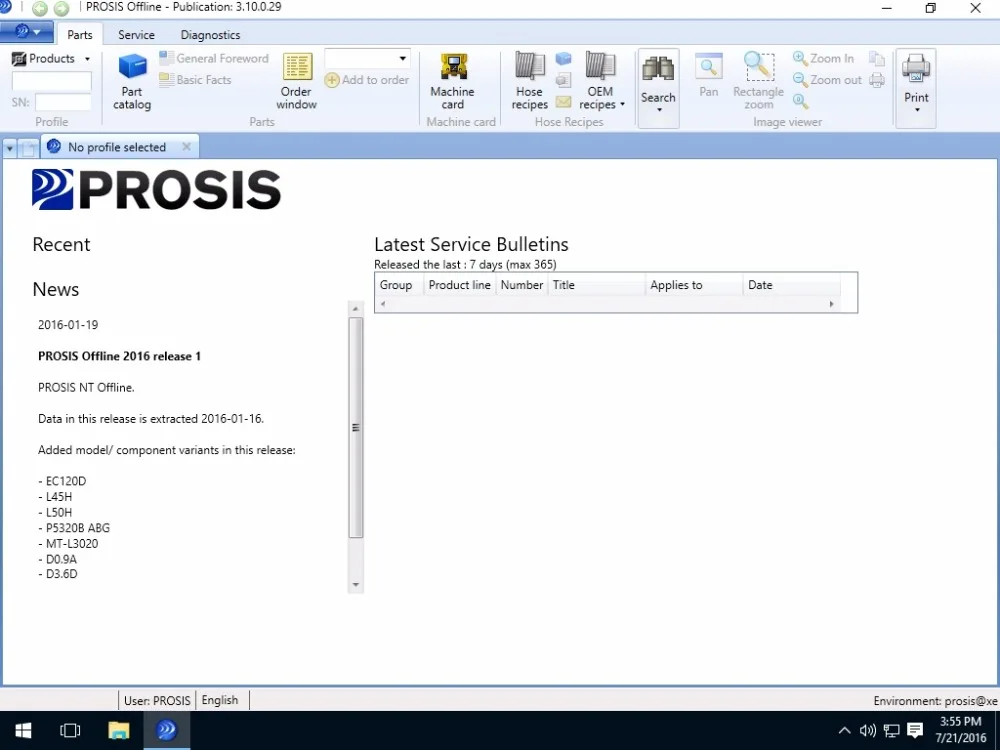
Task: Open the tab list dropdown arrow
Action: coord(10,148)
